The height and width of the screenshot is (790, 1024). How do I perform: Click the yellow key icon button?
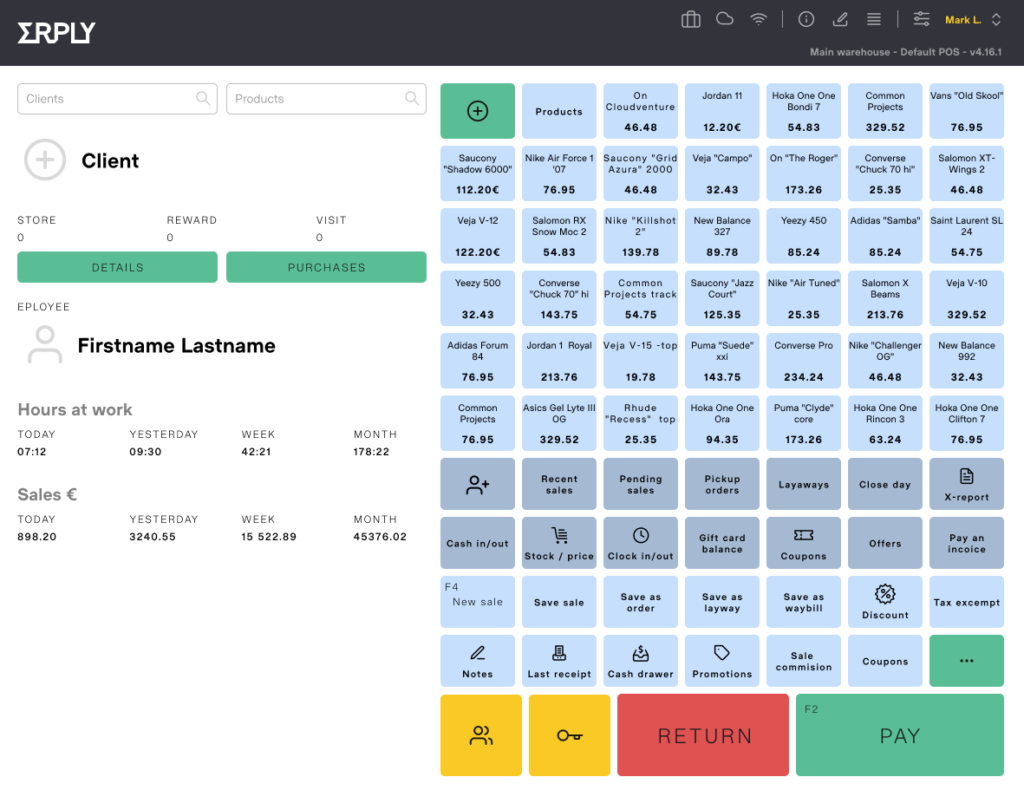pos(569,735)
